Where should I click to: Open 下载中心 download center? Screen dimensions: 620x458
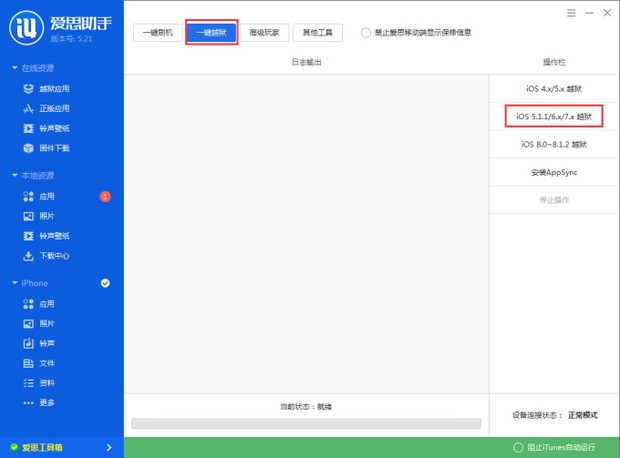click(46, 255)
